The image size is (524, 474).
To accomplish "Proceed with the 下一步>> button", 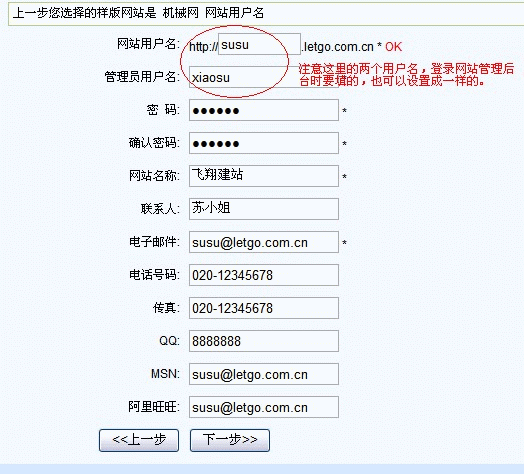I will point(230,440).
